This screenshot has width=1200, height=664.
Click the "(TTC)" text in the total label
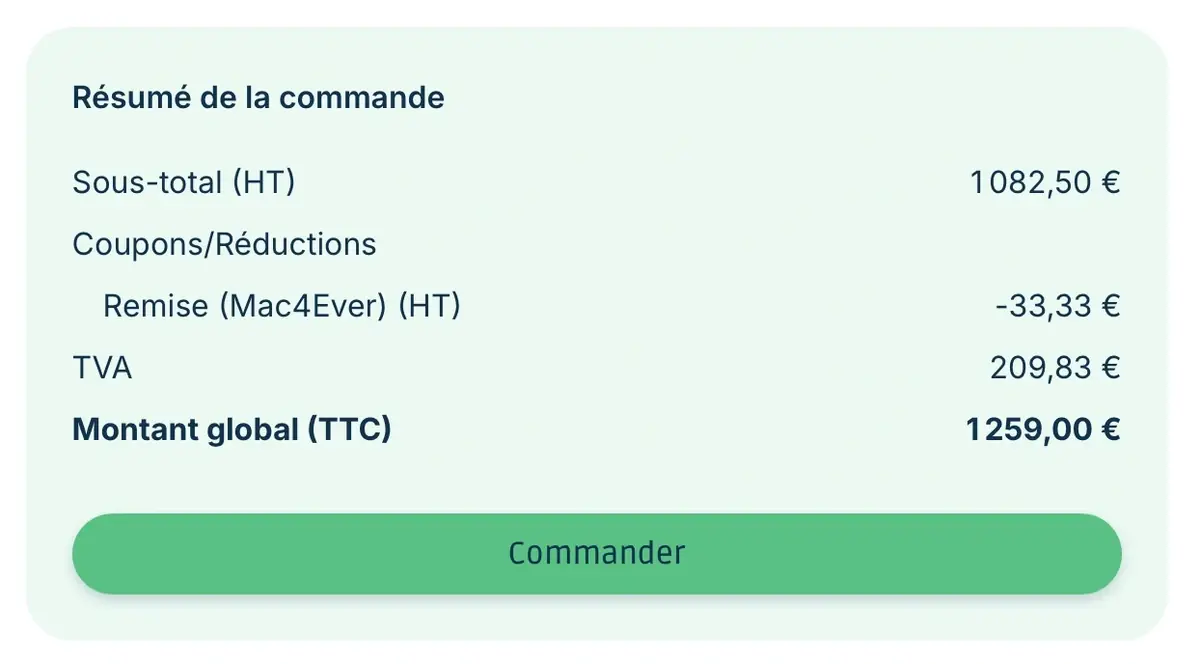click(349, 430)
